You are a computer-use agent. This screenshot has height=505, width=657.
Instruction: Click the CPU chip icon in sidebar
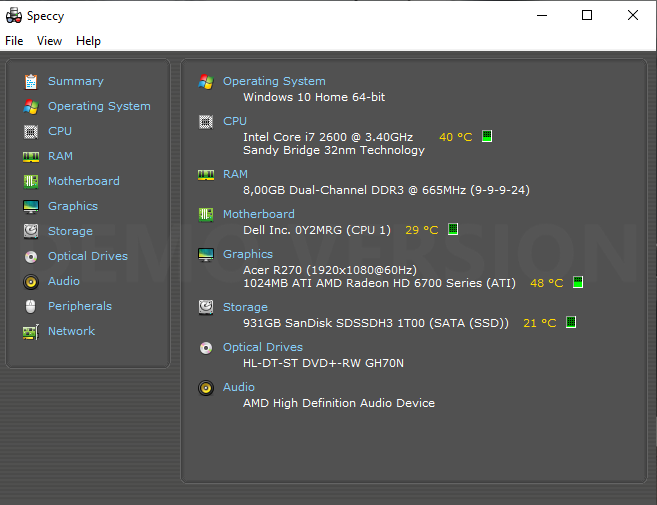[30, 131]
